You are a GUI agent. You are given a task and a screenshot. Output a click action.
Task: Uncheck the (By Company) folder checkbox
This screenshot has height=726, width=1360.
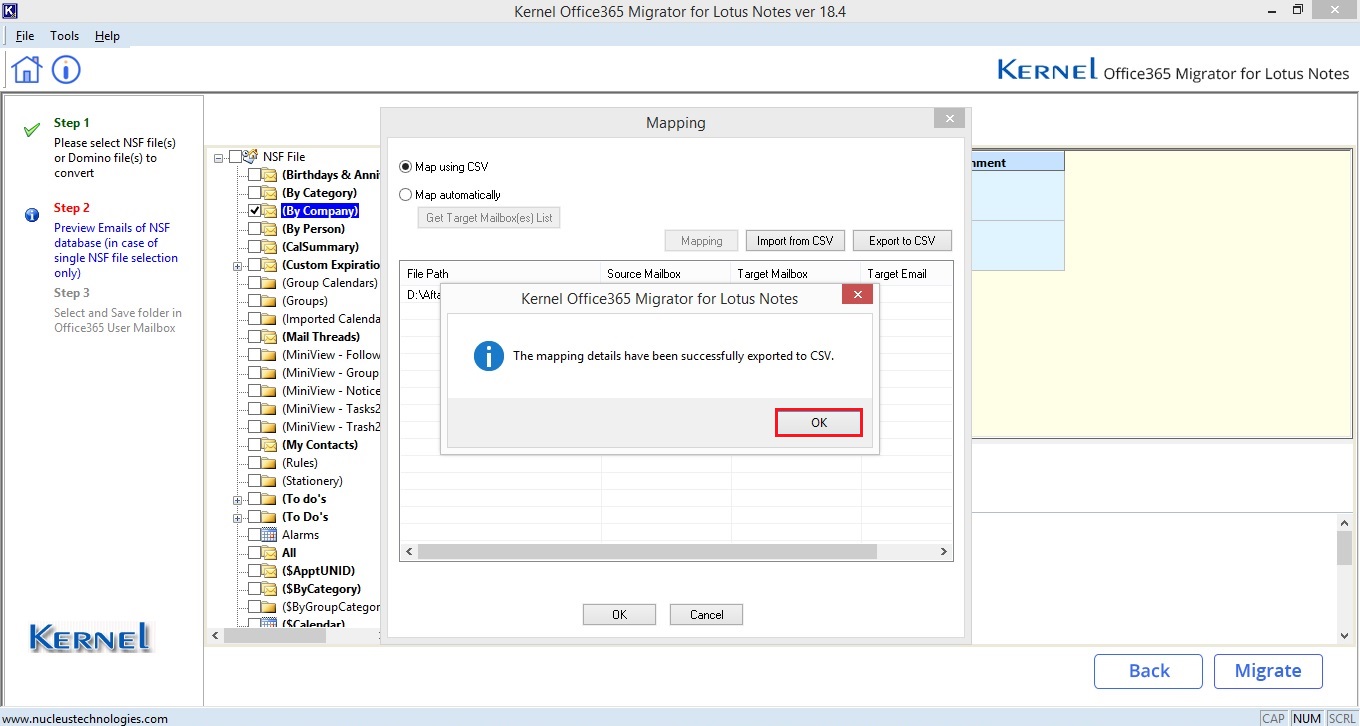(254, 211)
